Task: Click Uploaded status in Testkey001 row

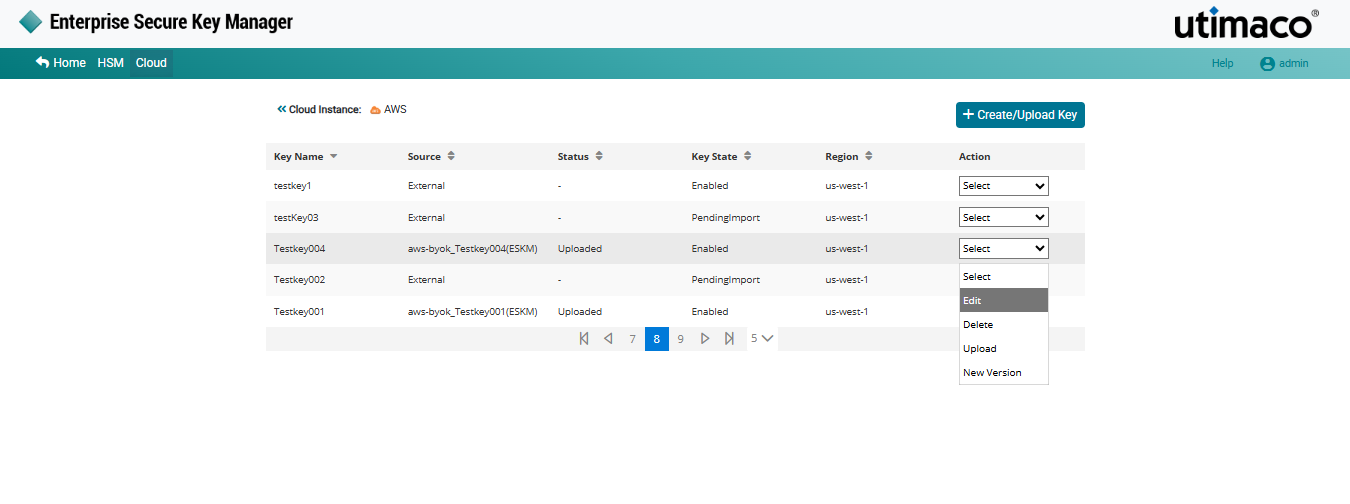Action: pyautogui.click(x=580, y=311)
